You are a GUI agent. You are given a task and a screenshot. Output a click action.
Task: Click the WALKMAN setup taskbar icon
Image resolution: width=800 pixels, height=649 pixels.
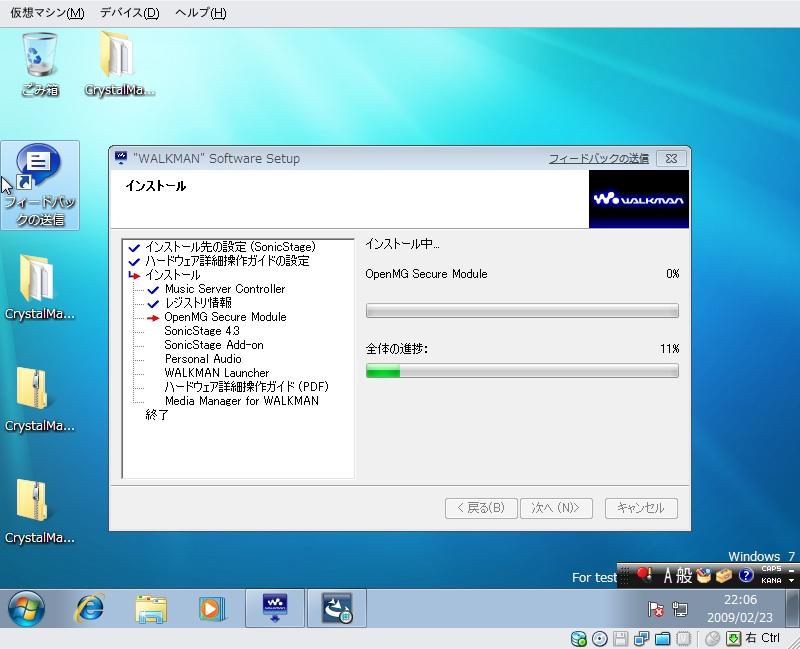274,608
